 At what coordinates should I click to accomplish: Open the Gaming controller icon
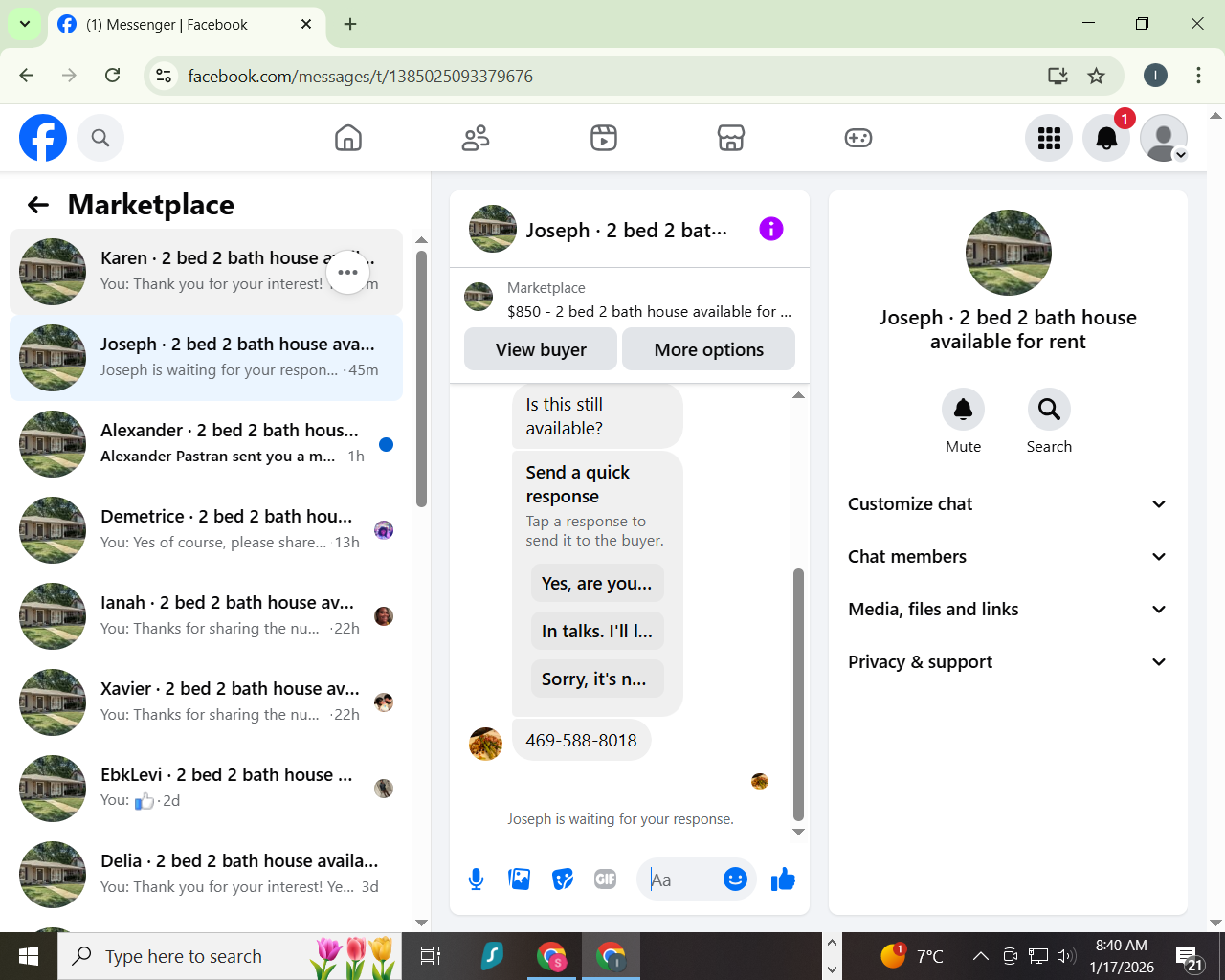858,138
